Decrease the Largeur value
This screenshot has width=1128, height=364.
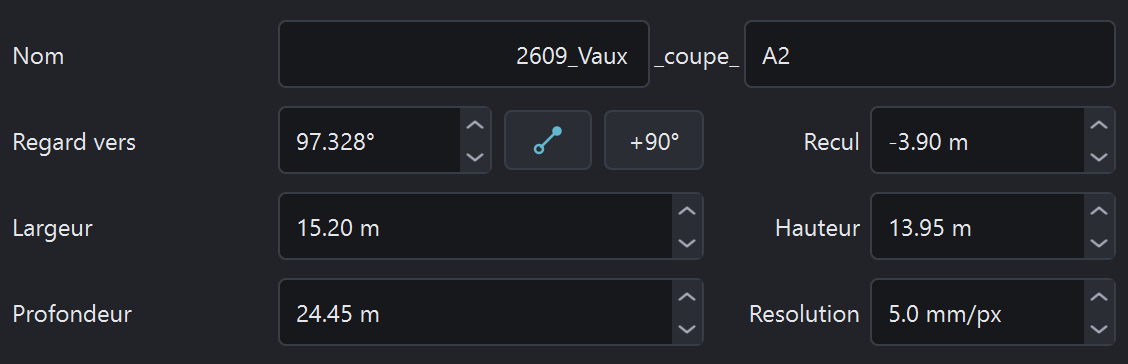pyautogui.click(x=687, y=242)
